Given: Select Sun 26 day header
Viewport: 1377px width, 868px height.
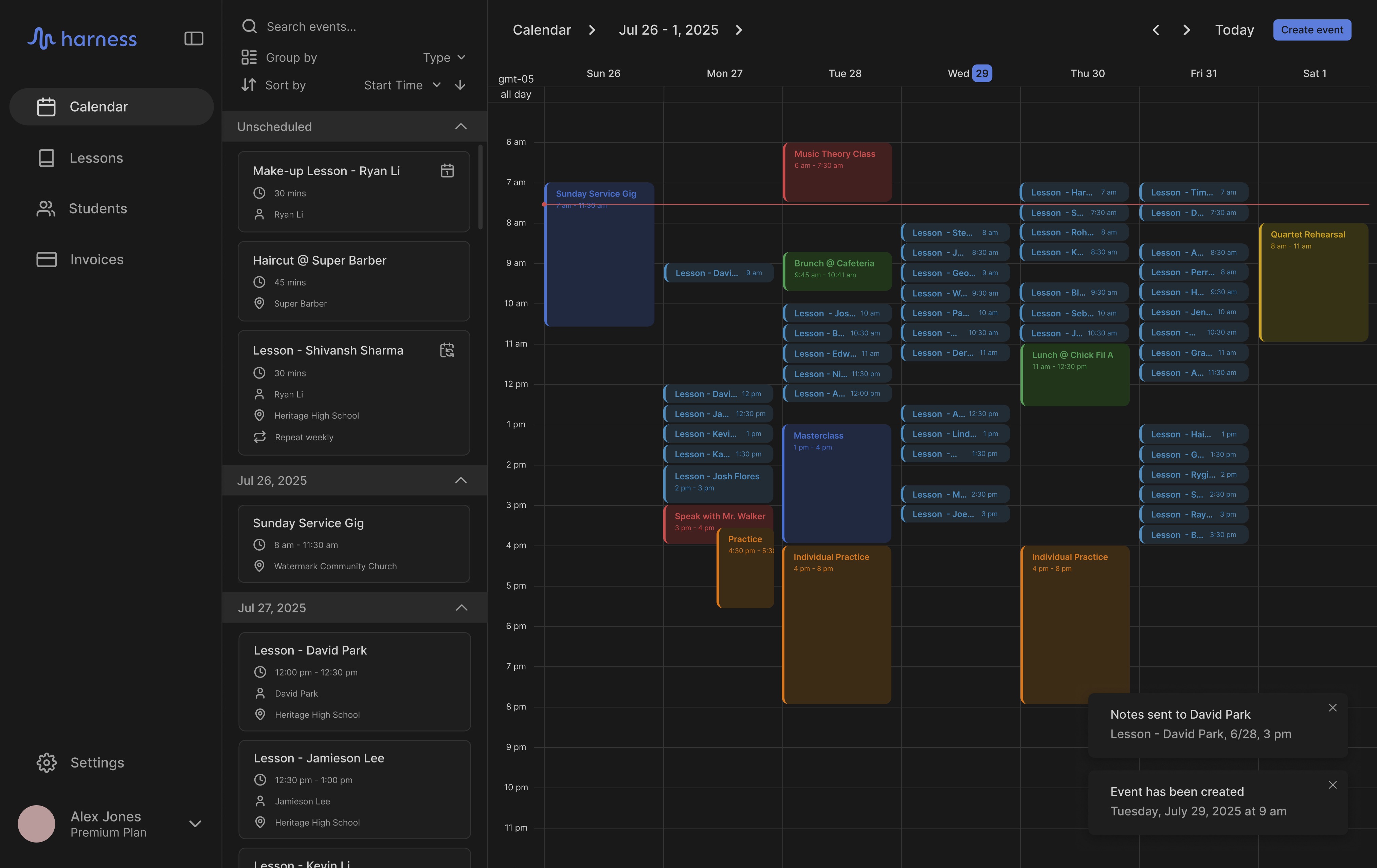Looking at the screenshot, I should [x=603, y=73].
